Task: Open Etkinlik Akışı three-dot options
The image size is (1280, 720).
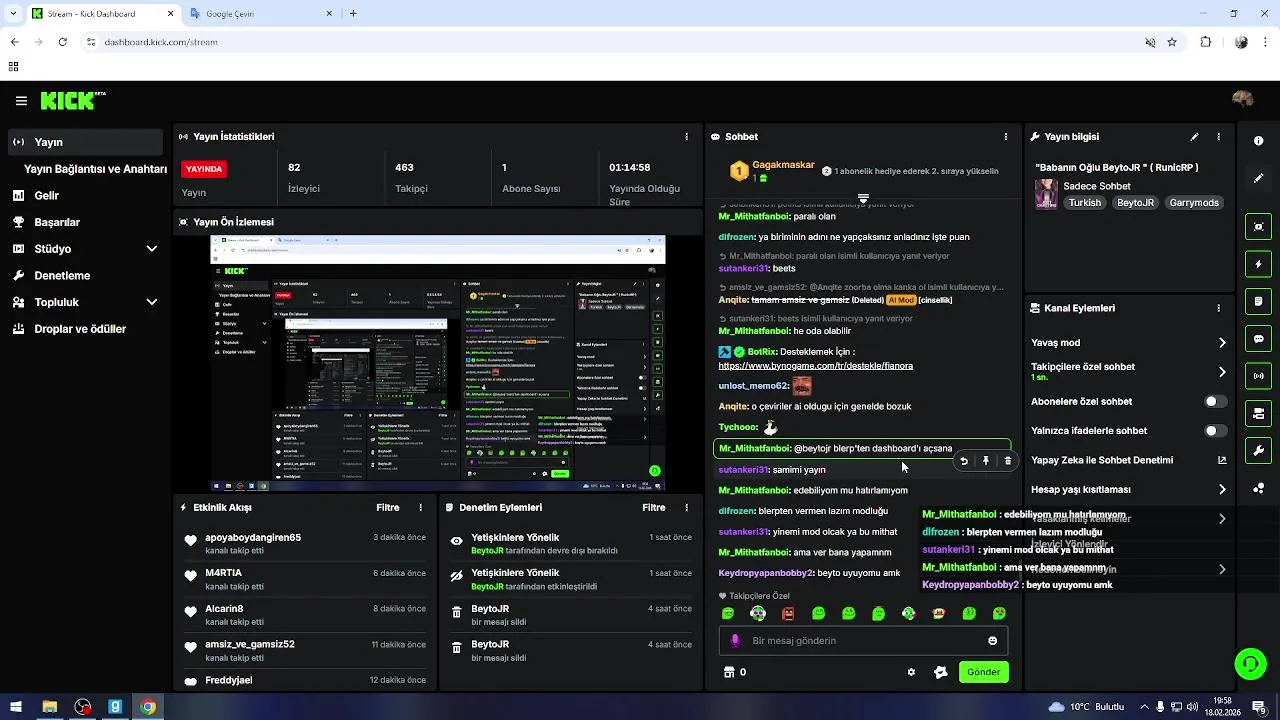Action: 420,508
